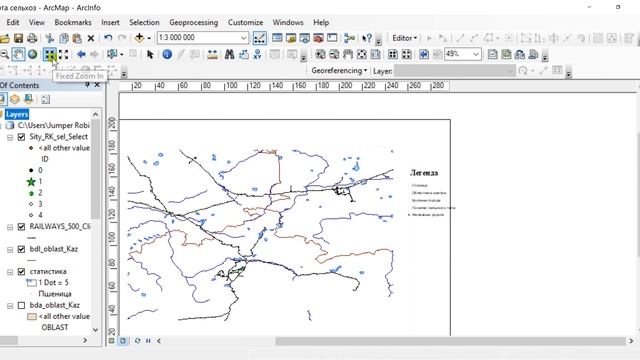640x360 pixels.
Task: Toggle the статистика layer checkbox
Action: (x=22, y=271)
